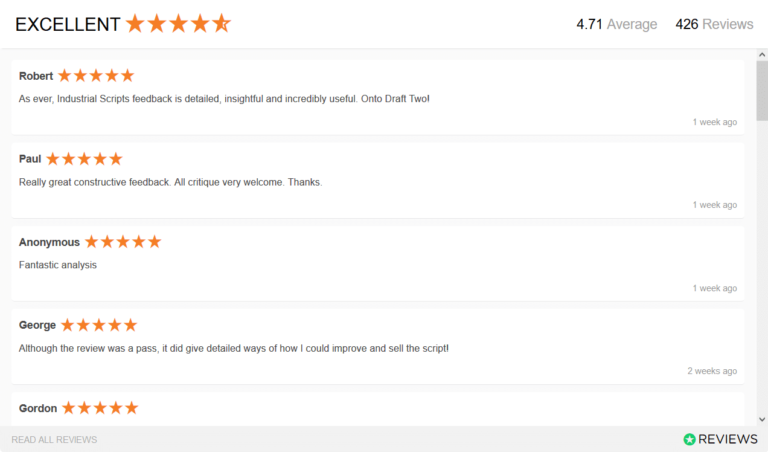Click Gordon's five-star rating
This screenshot has height=452, width=768.
pyautogui.click(x=100, y=408)
